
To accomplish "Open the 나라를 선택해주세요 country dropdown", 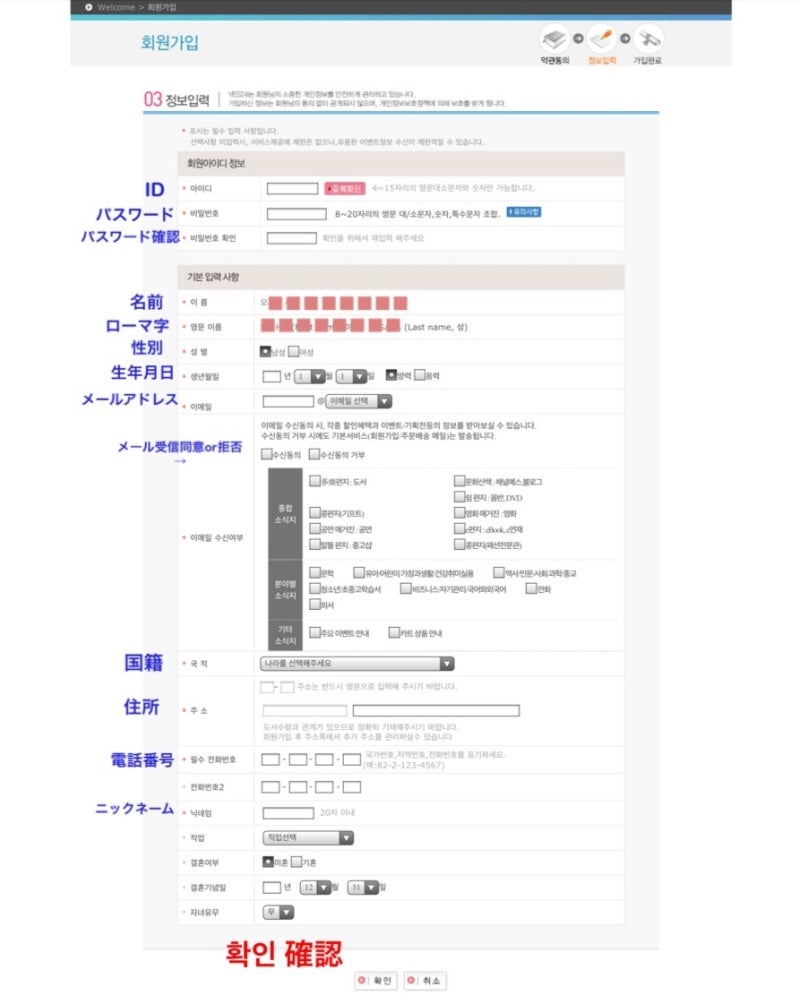I will tap(357, 663).
